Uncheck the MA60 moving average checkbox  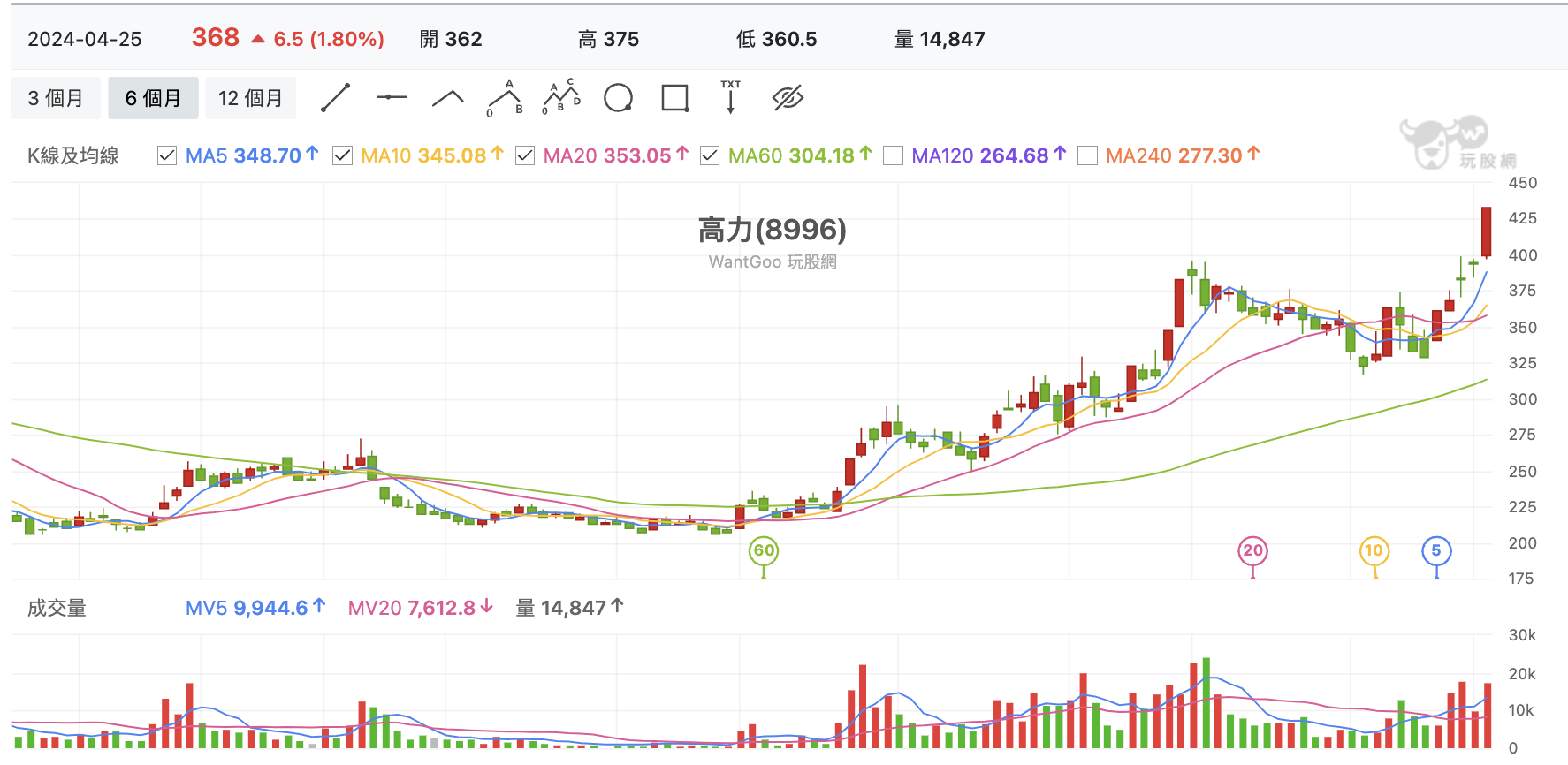[x=709, y=155]
